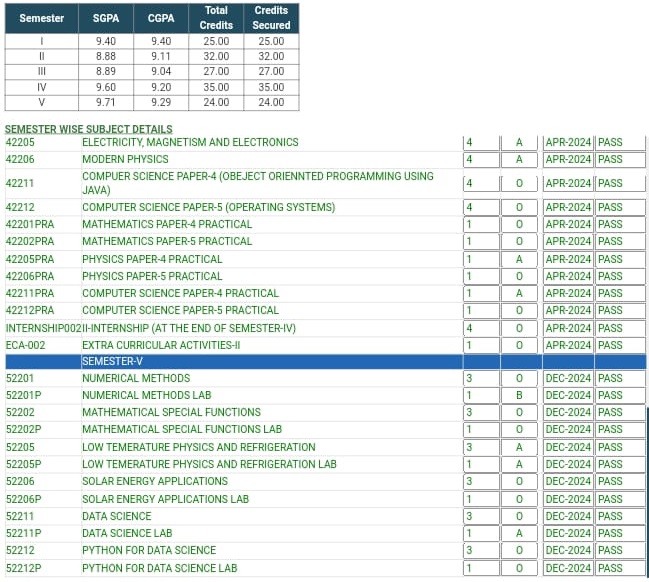Click the Total Credits column header
Screen dimensions: 649x582
pyautogui.click(x=216, y=18)
